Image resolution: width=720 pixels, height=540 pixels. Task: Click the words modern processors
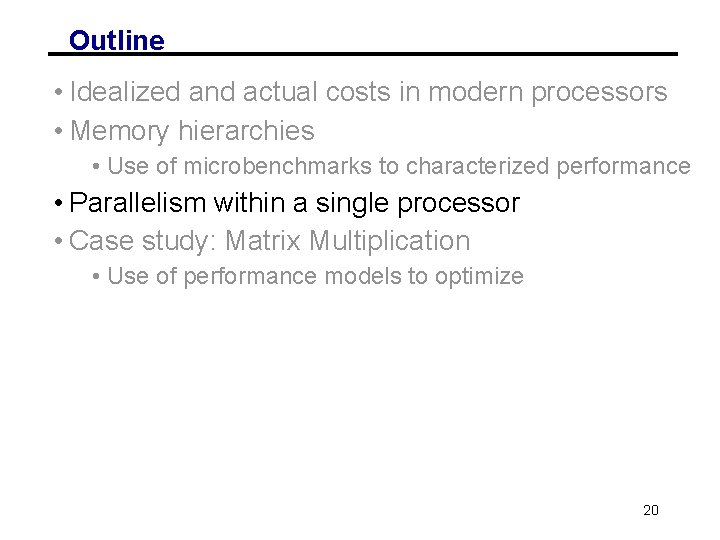click(548, 92)
